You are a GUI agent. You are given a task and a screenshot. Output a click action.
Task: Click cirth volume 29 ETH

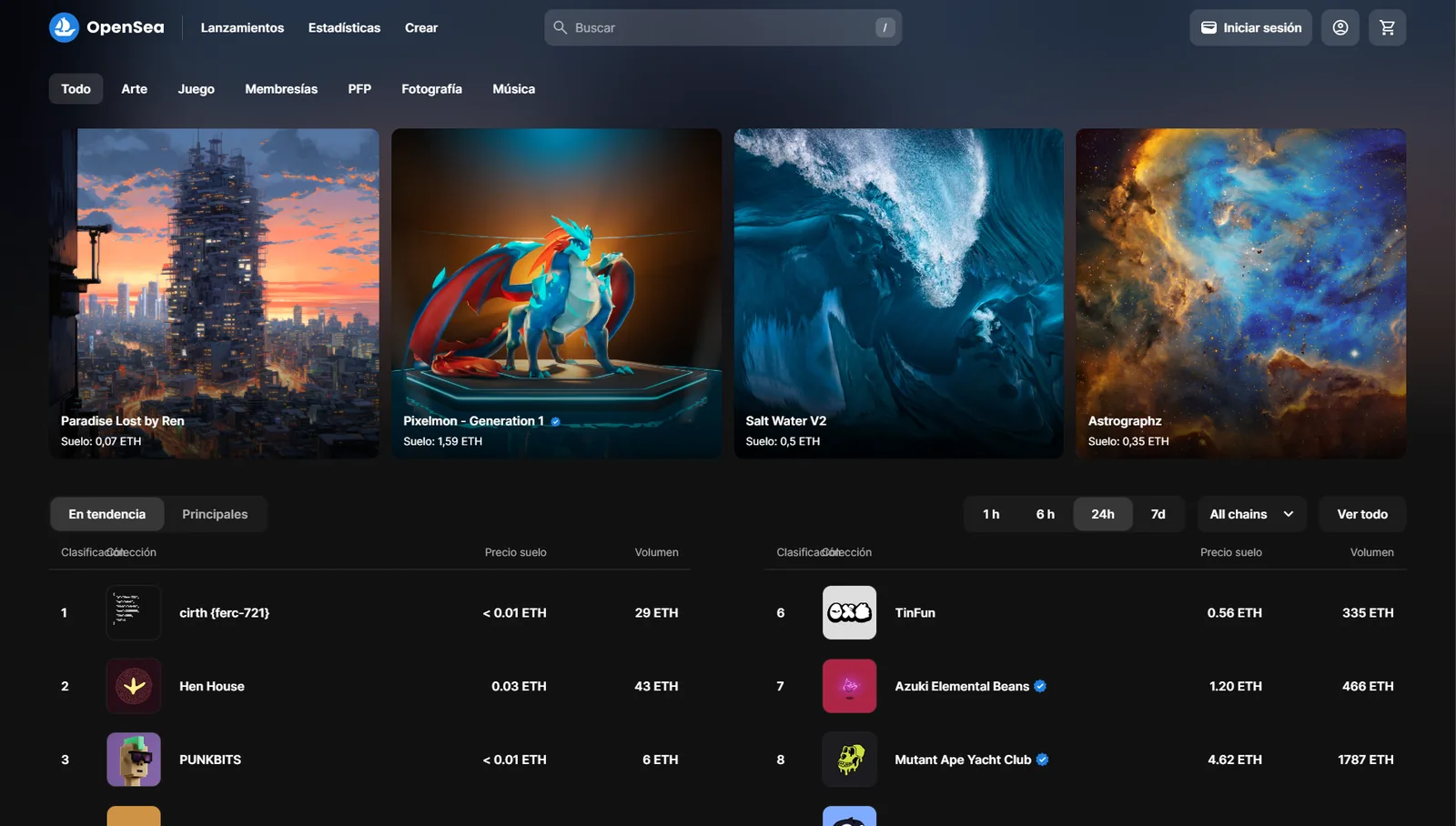[x=657, y=612]
